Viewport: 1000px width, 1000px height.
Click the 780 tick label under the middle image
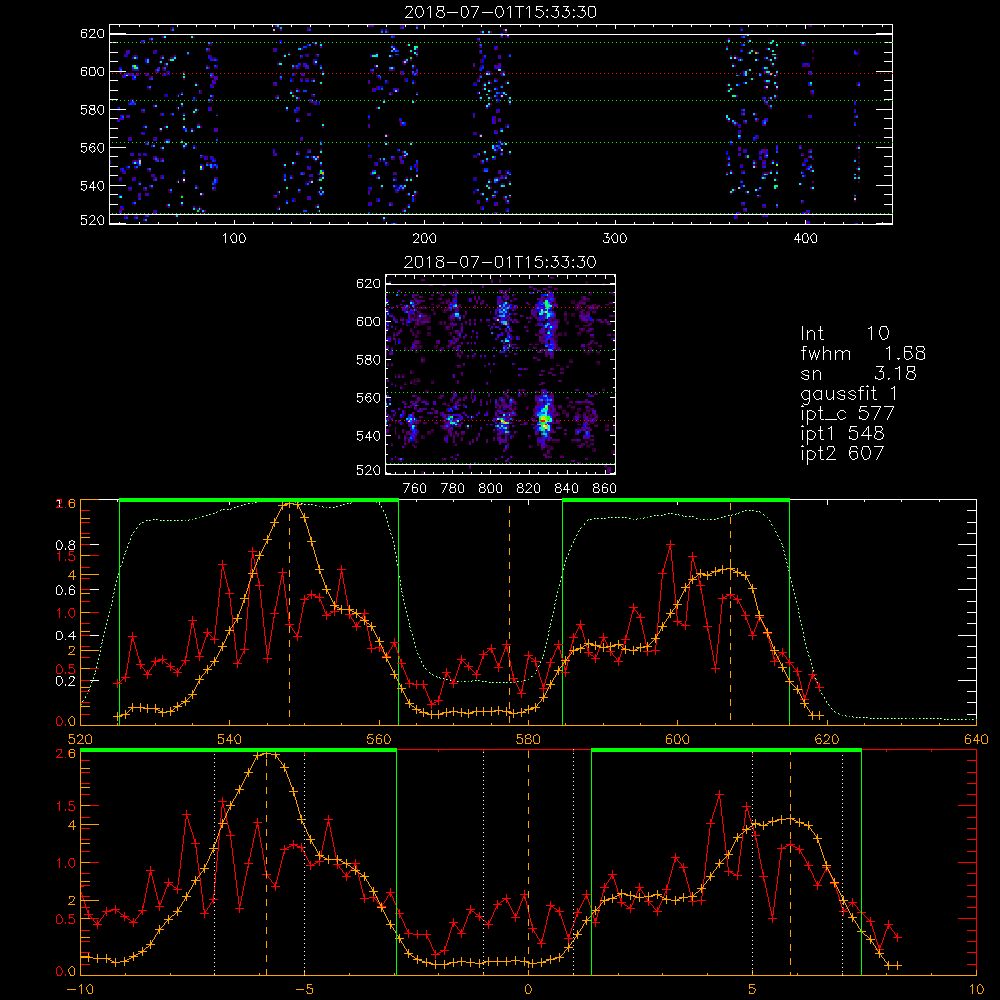453,489
